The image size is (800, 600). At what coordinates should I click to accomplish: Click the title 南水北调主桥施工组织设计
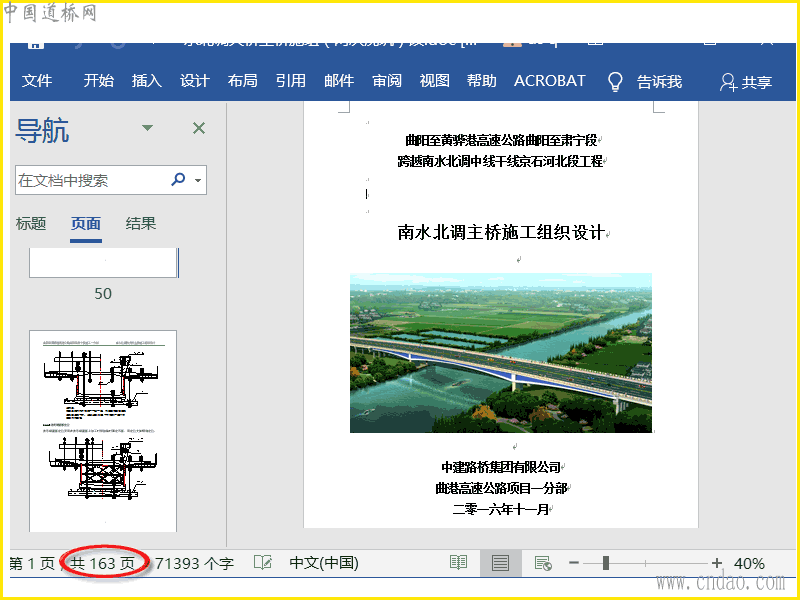coord(502,233)
